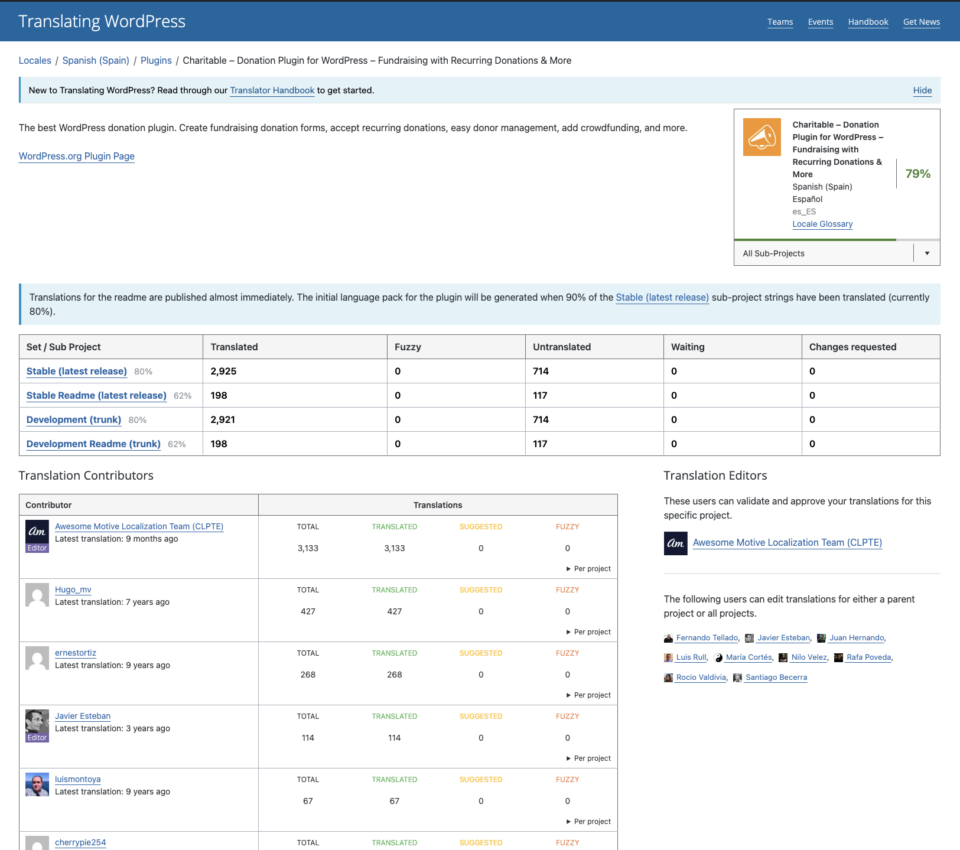Click 2,925 translated count for Stable
Viewport: 960px width, 850px height.
(x=223, y=371)
